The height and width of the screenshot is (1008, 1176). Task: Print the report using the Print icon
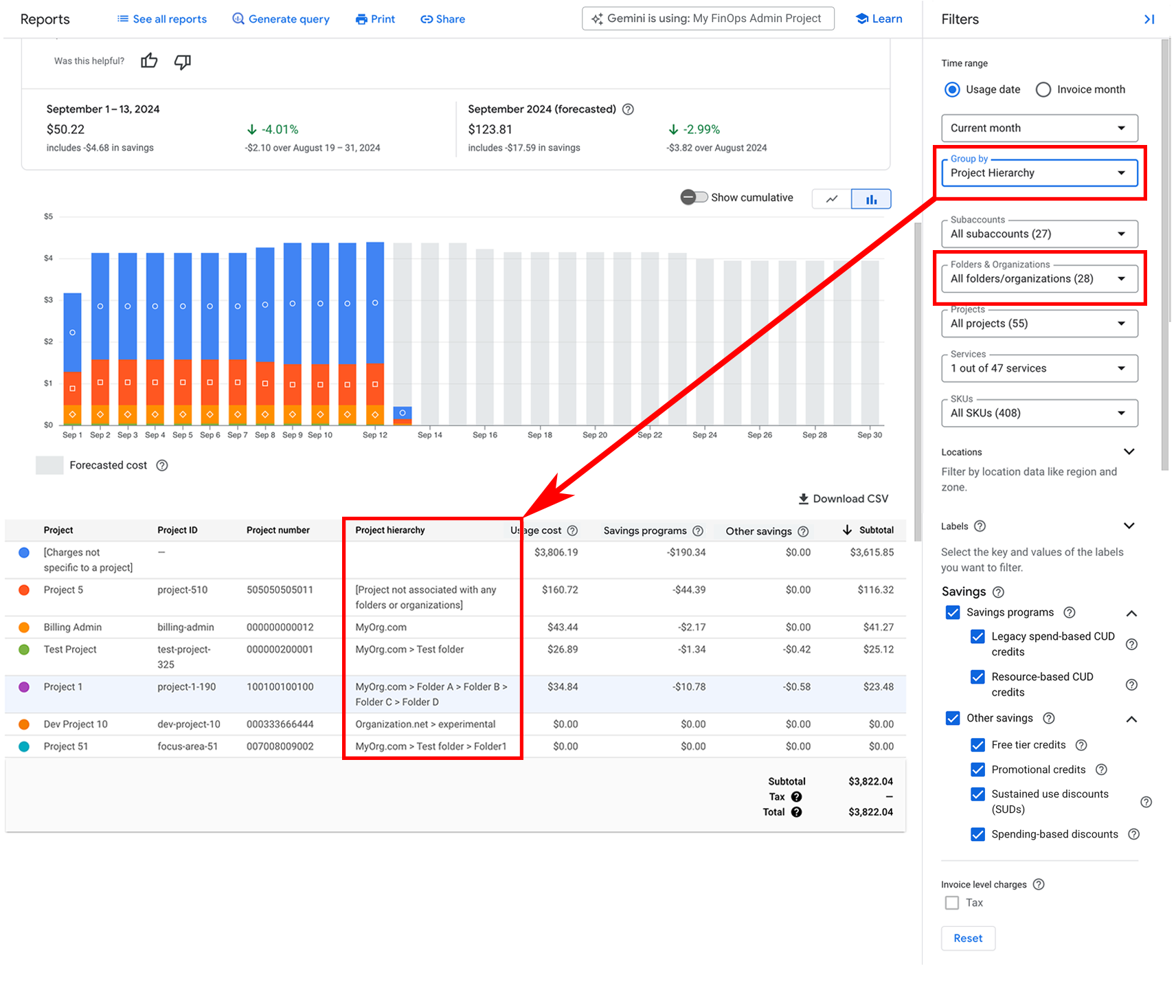[x=375, y=19]
